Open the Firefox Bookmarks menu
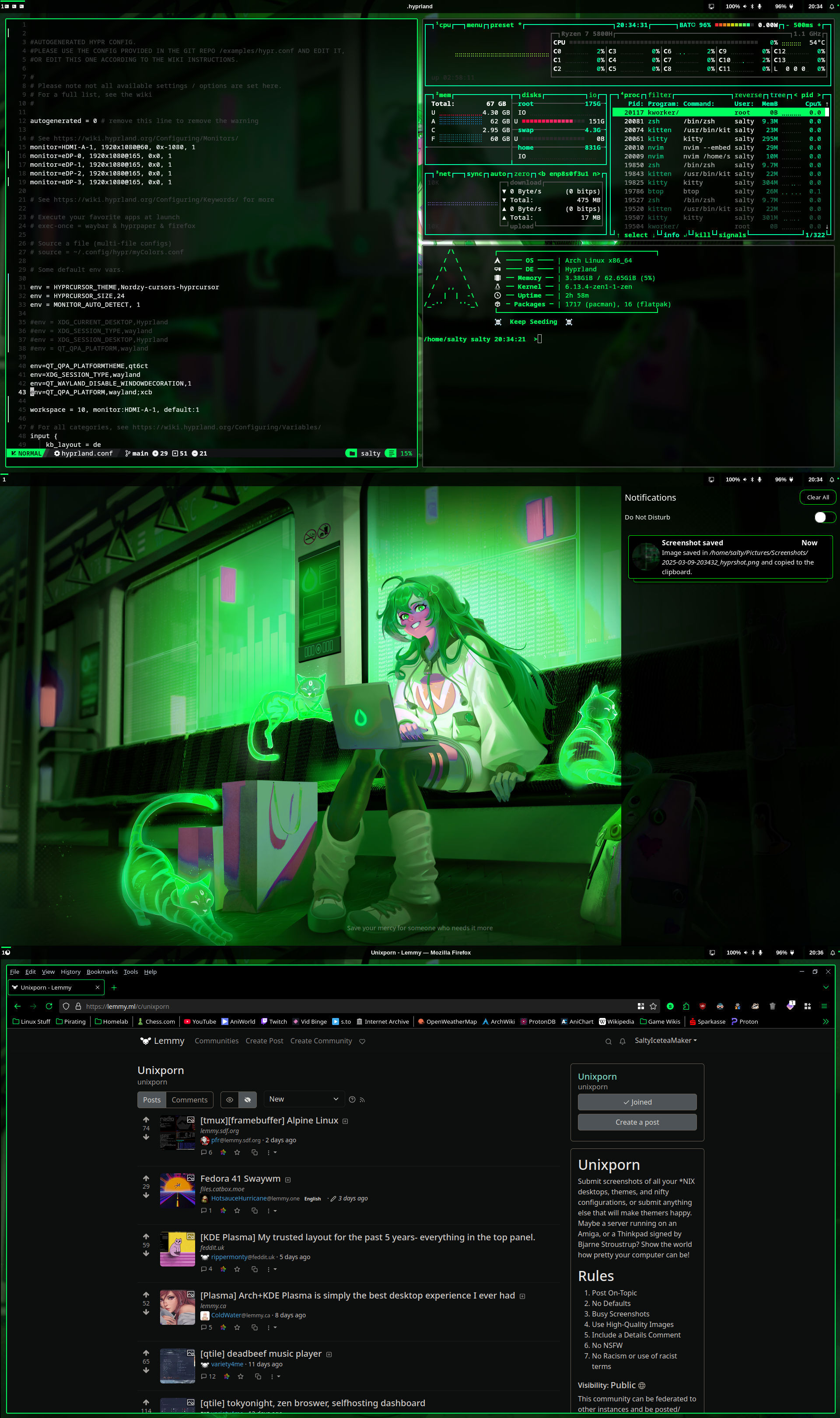Screen dimensions: 840x1418 coord(102,971)
